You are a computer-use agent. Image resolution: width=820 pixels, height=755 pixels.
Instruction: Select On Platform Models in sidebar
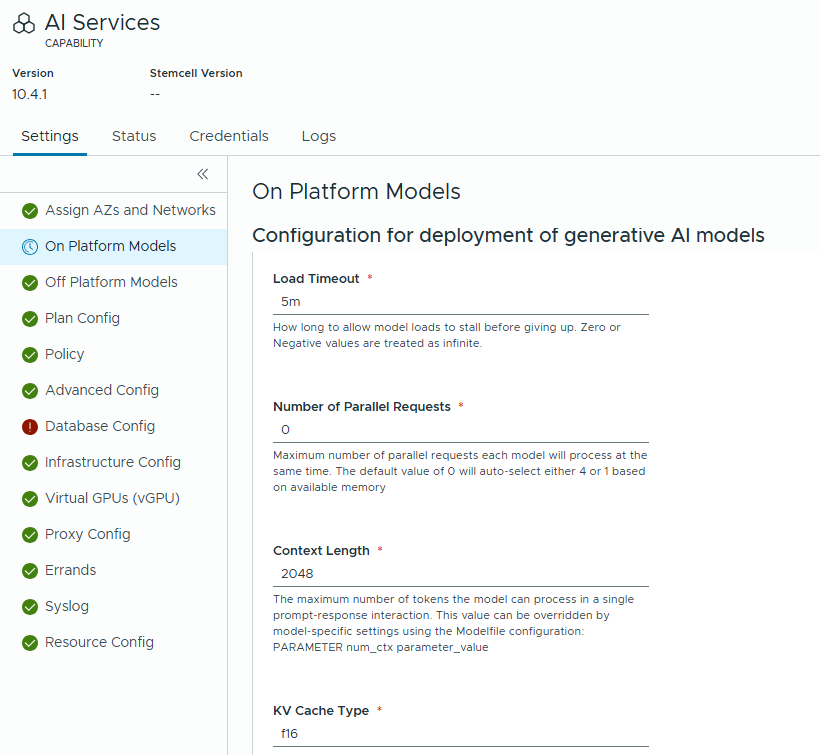[x=113, y=246]
